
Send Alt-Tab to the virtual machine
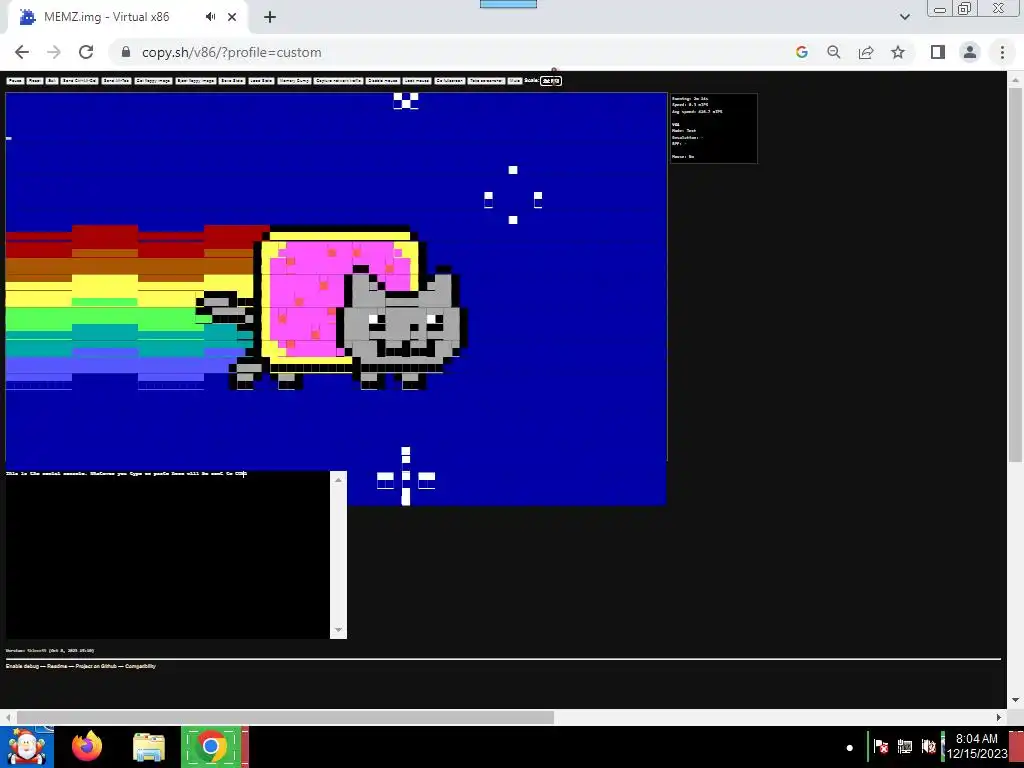pos(116,81)
